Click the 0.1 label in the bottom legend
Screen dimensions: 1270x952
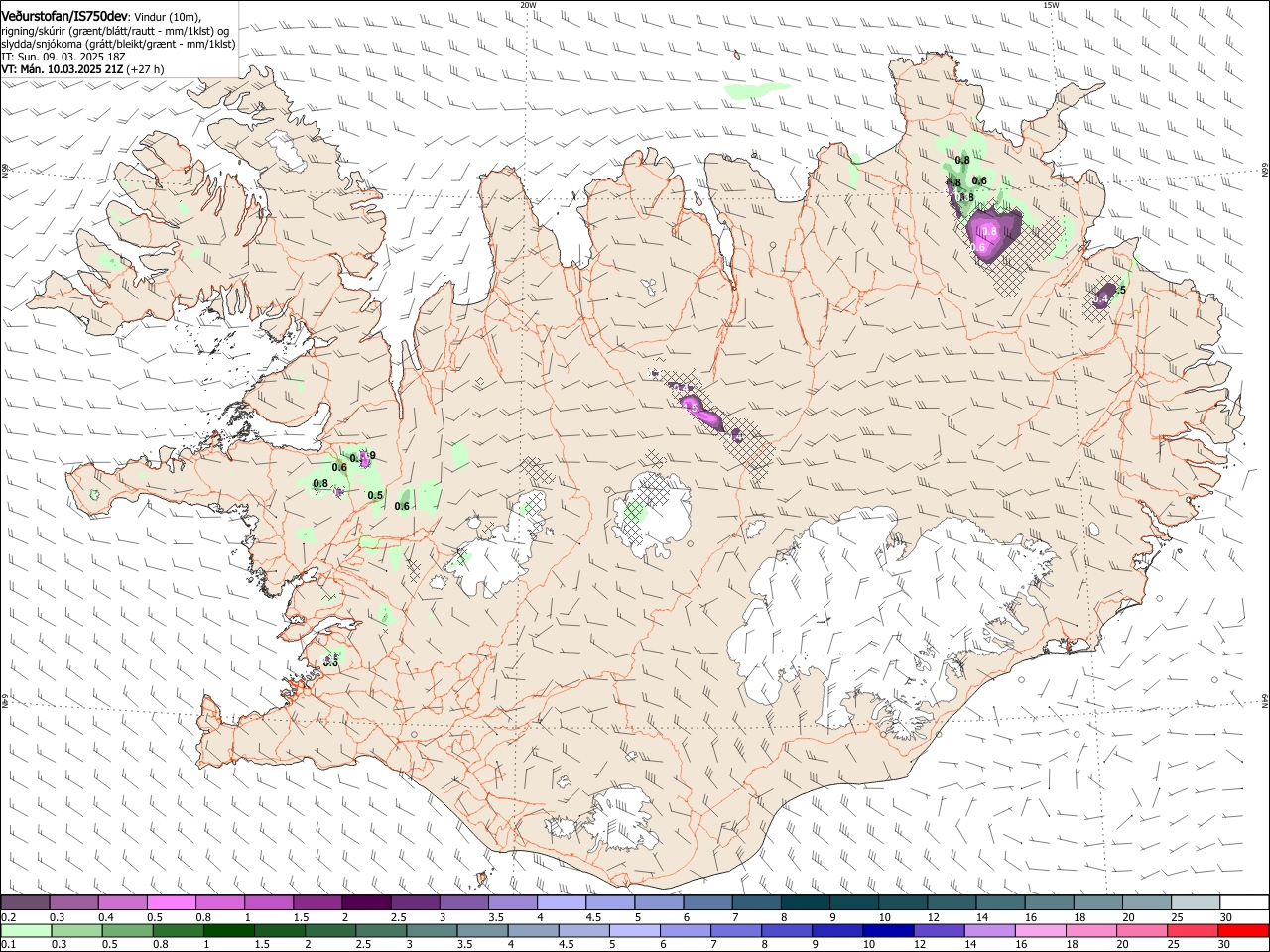[x=8, y=945]
